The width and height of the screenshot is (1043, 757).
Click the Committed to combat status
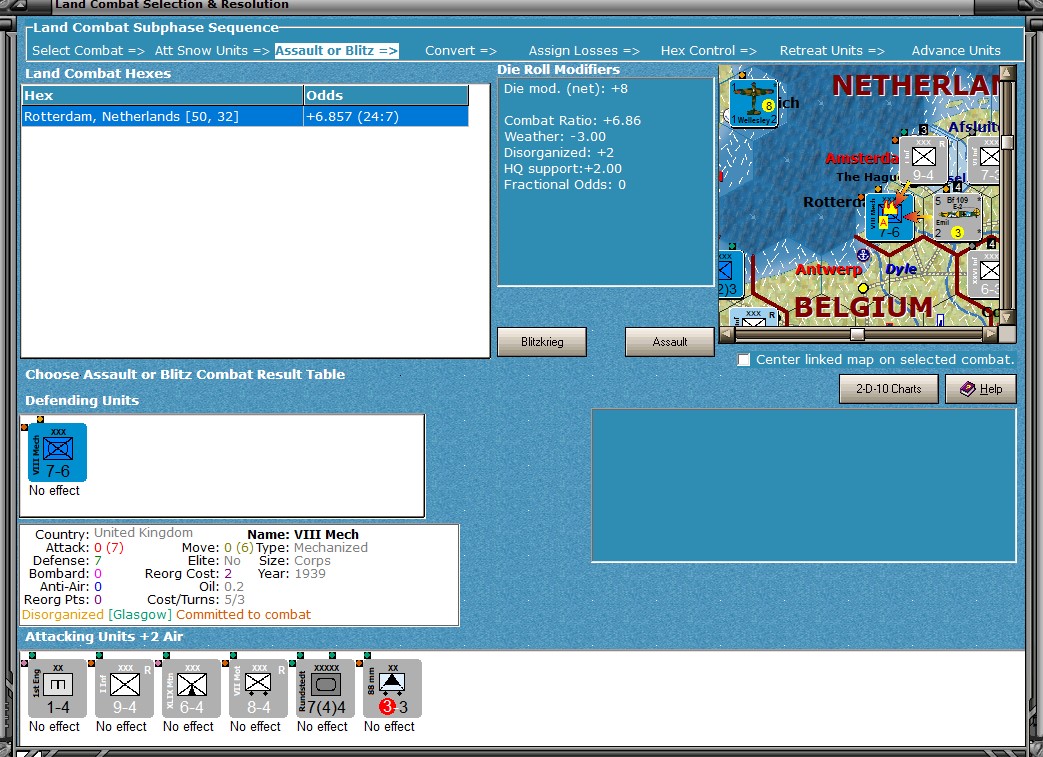(243, 615)
